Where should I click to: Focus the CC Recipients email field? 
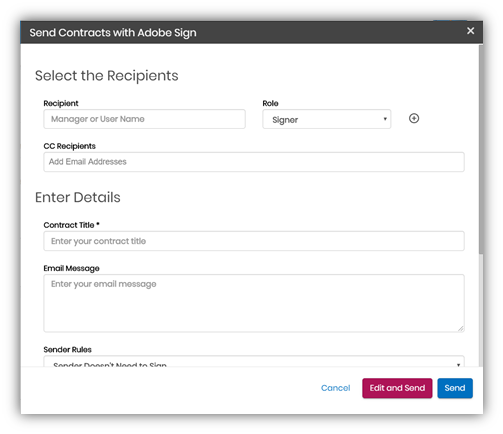[254, 162]
